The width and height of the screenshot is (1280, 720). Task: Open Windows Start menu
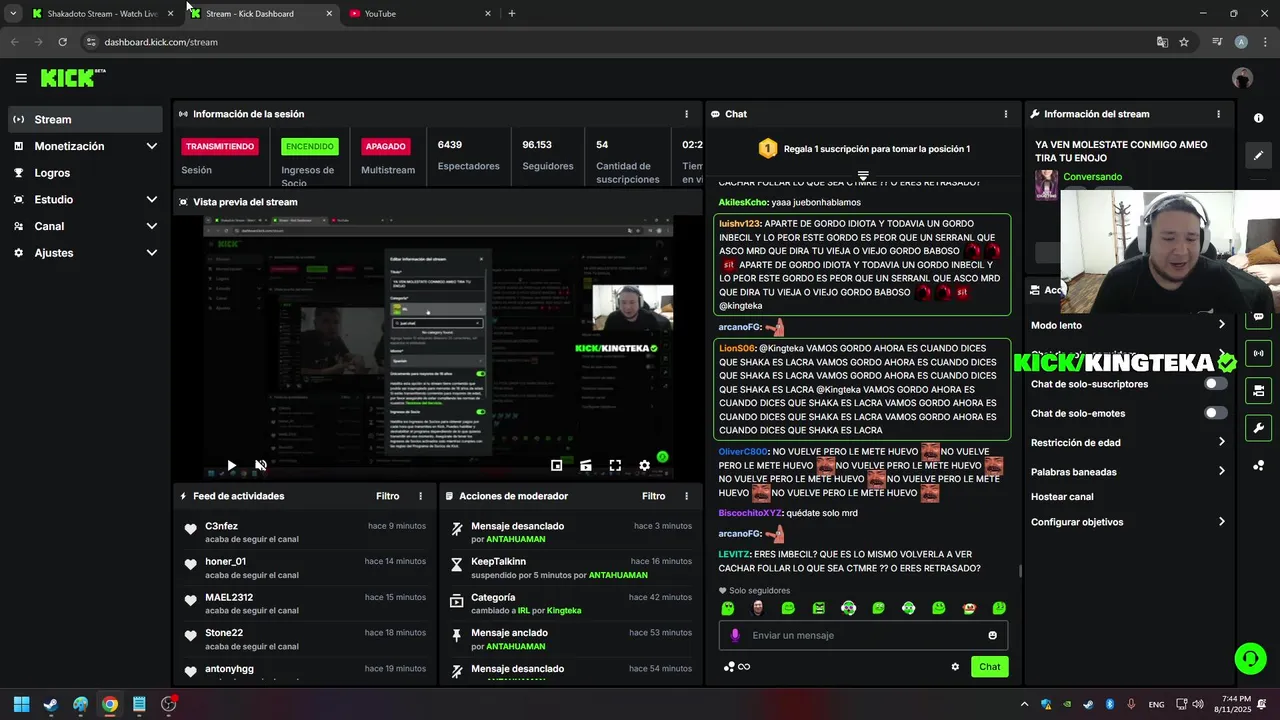coord(21,704)
